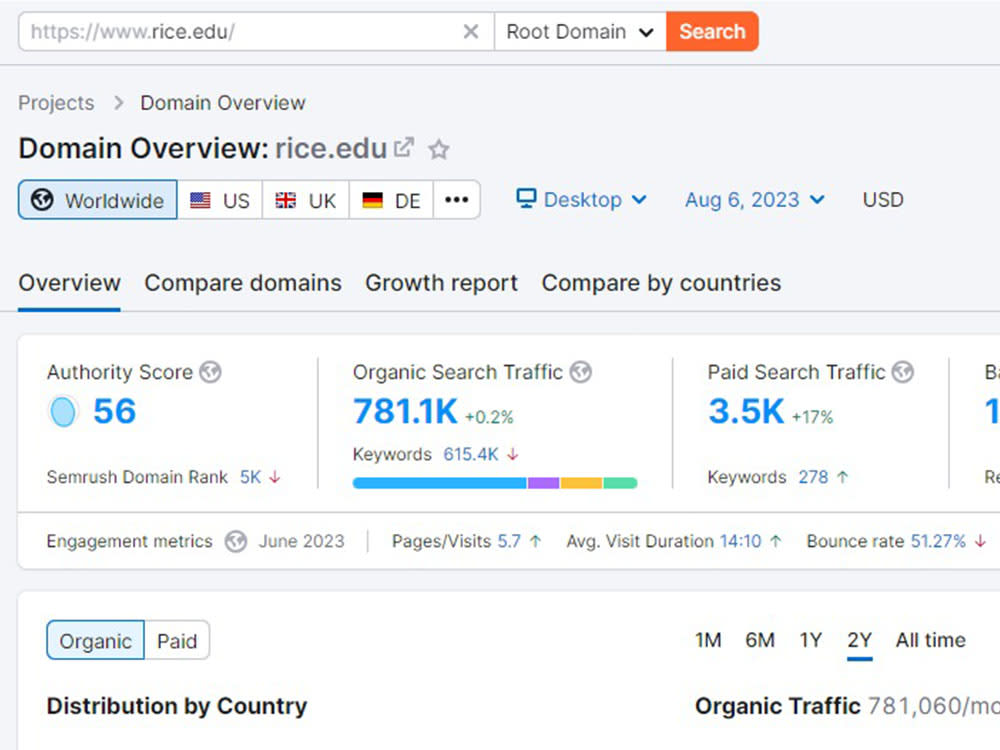Open organic traffic value 781.1K
The width and height of the screenshot is (1000, 750).
[x=406, y=411]
